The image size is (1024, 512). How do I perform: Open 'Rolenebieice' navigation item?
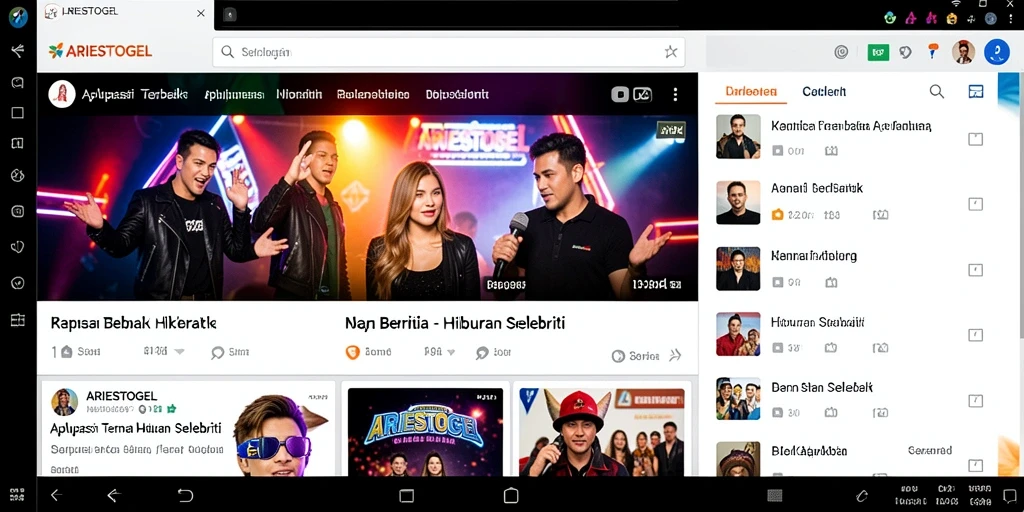(x=373, y=95)
